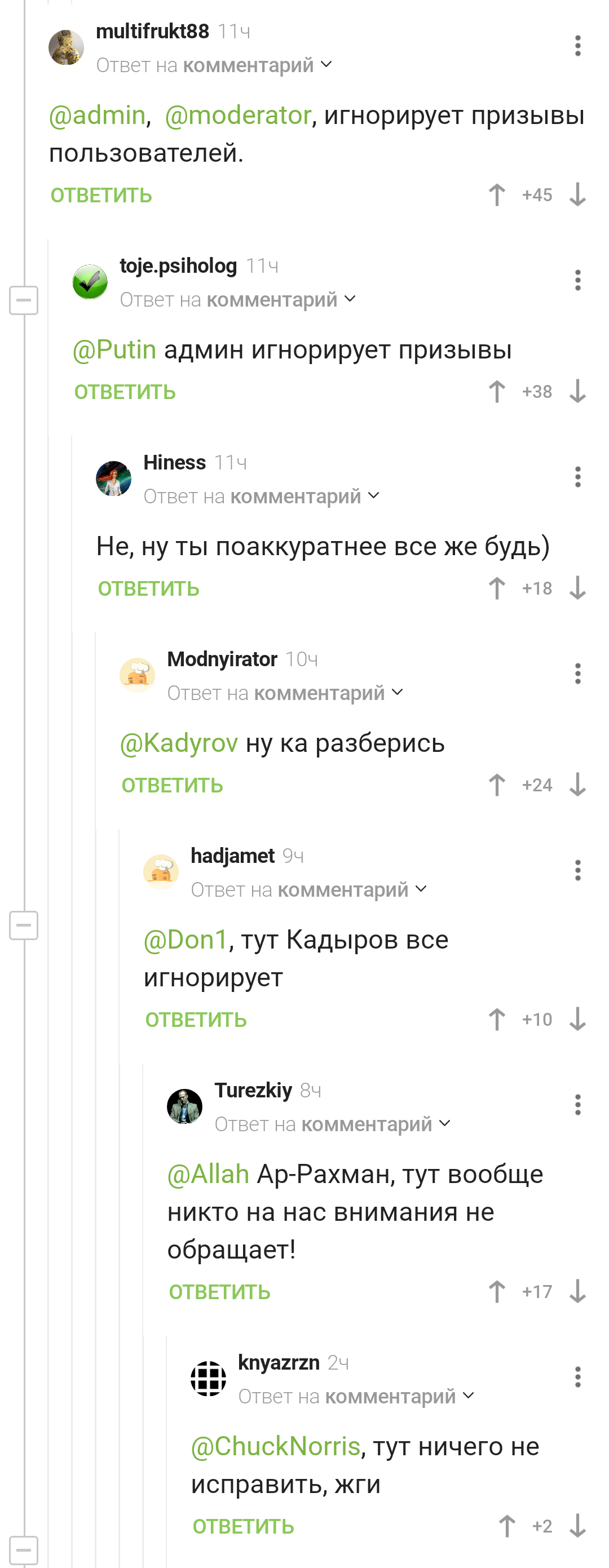
Task: Open three-dot menu on Hiness comment
Action: click(577, 477)
